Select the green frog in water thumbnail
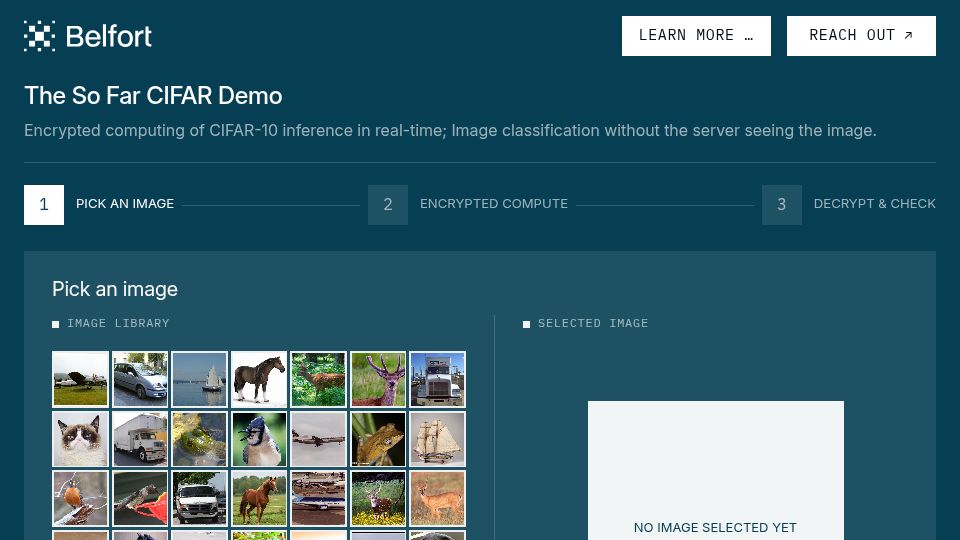The height and width of the screenshot is (540, 960). coord(199,438)
